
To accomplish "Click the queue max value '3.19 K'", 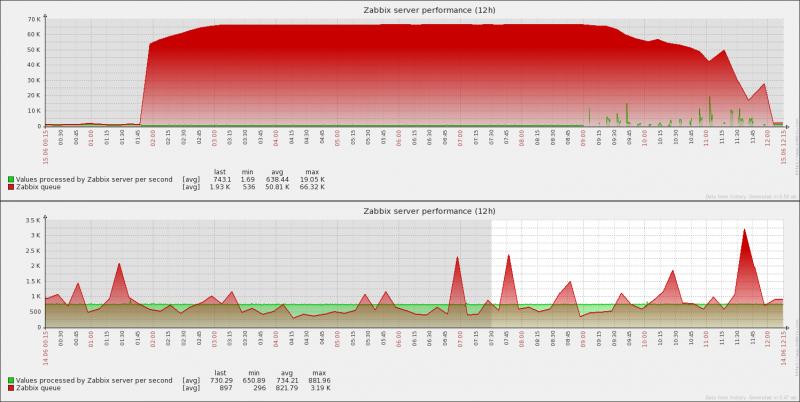I will (319, 388).
